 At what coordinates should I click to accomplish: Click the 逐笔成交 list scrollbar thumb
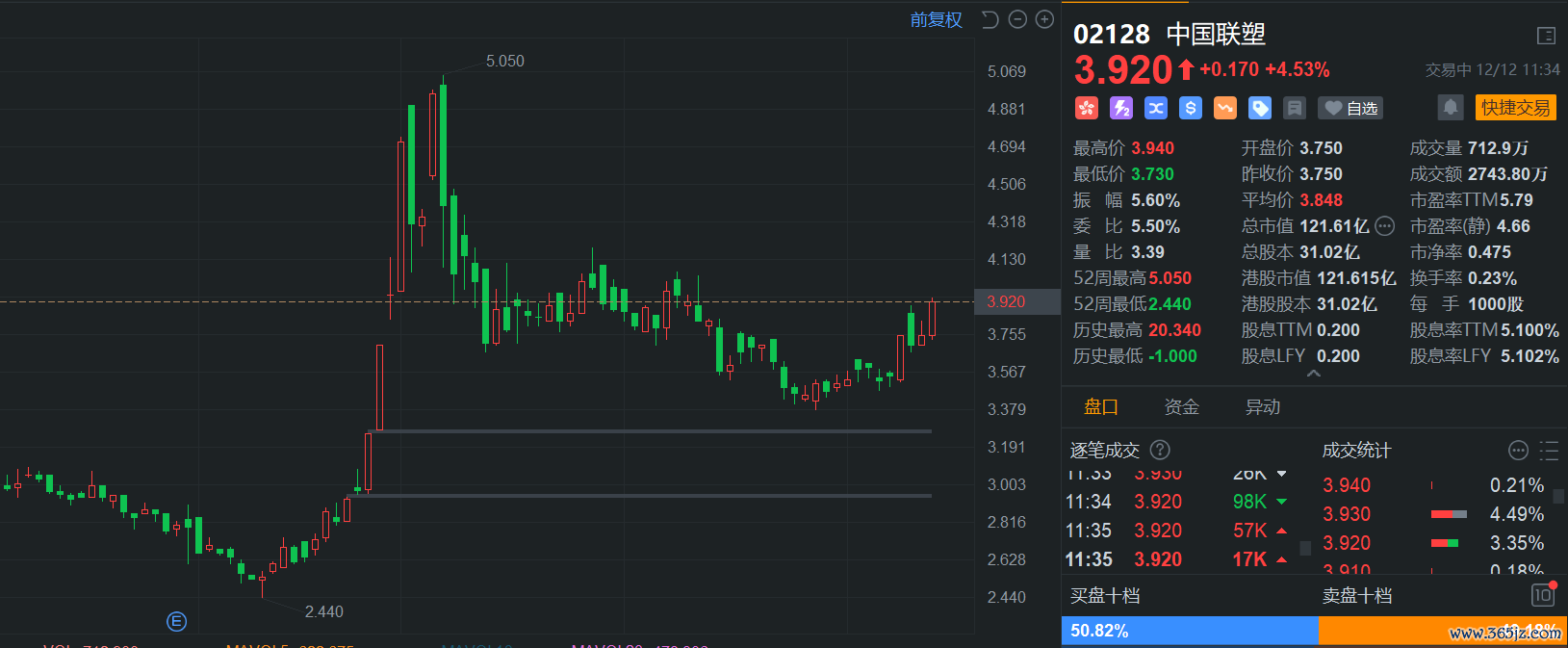click(1305, 549)
